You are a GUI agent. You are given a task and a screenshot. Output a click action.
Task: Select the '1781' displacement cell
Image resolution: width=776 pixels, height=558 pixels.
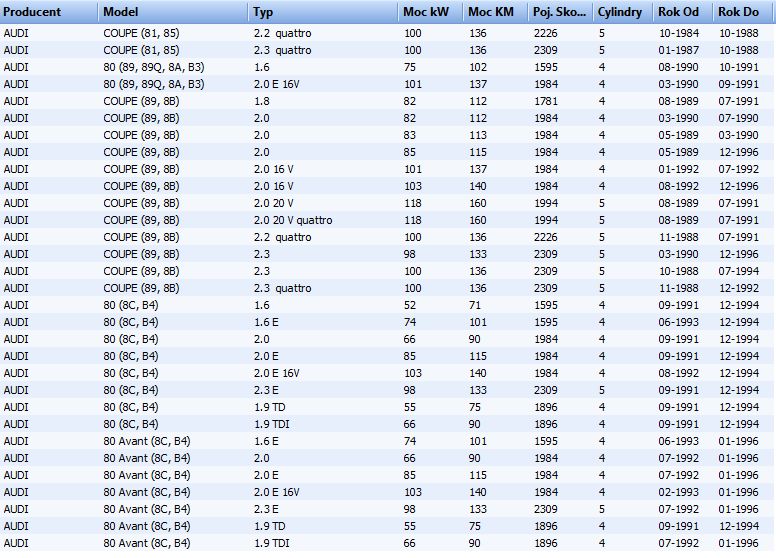tap(546, 101)
